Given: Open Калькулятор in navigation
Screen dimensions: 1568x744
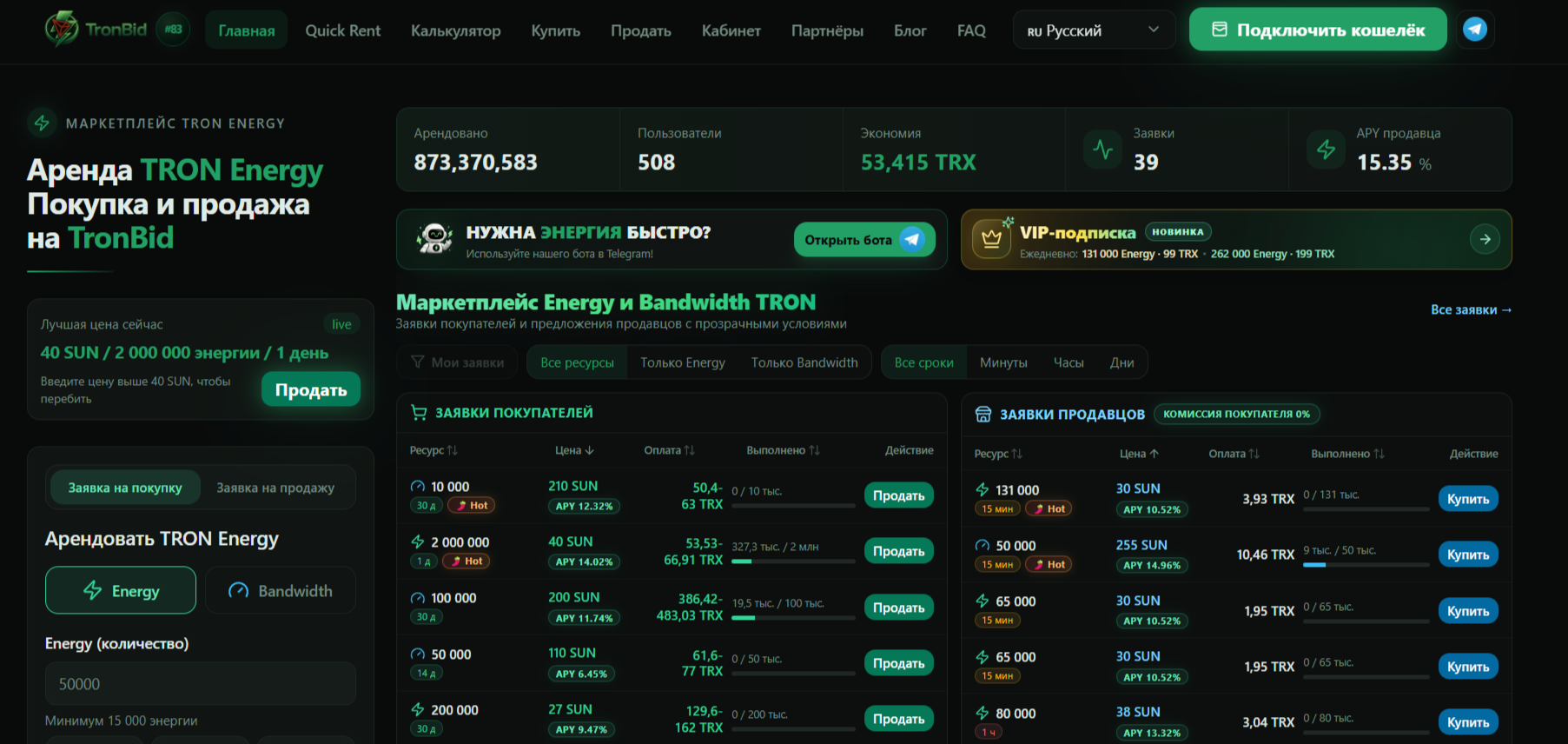Looking at the screenshot, I should (x=456, y=30).
